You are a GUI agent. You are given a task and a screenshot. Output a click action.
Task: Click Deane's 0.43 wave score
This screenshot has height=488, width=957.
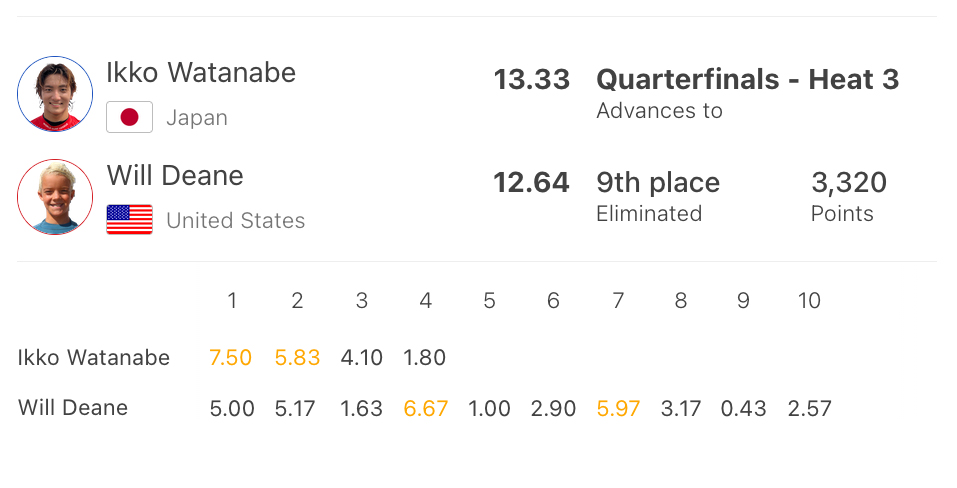[x=744, y=409]
